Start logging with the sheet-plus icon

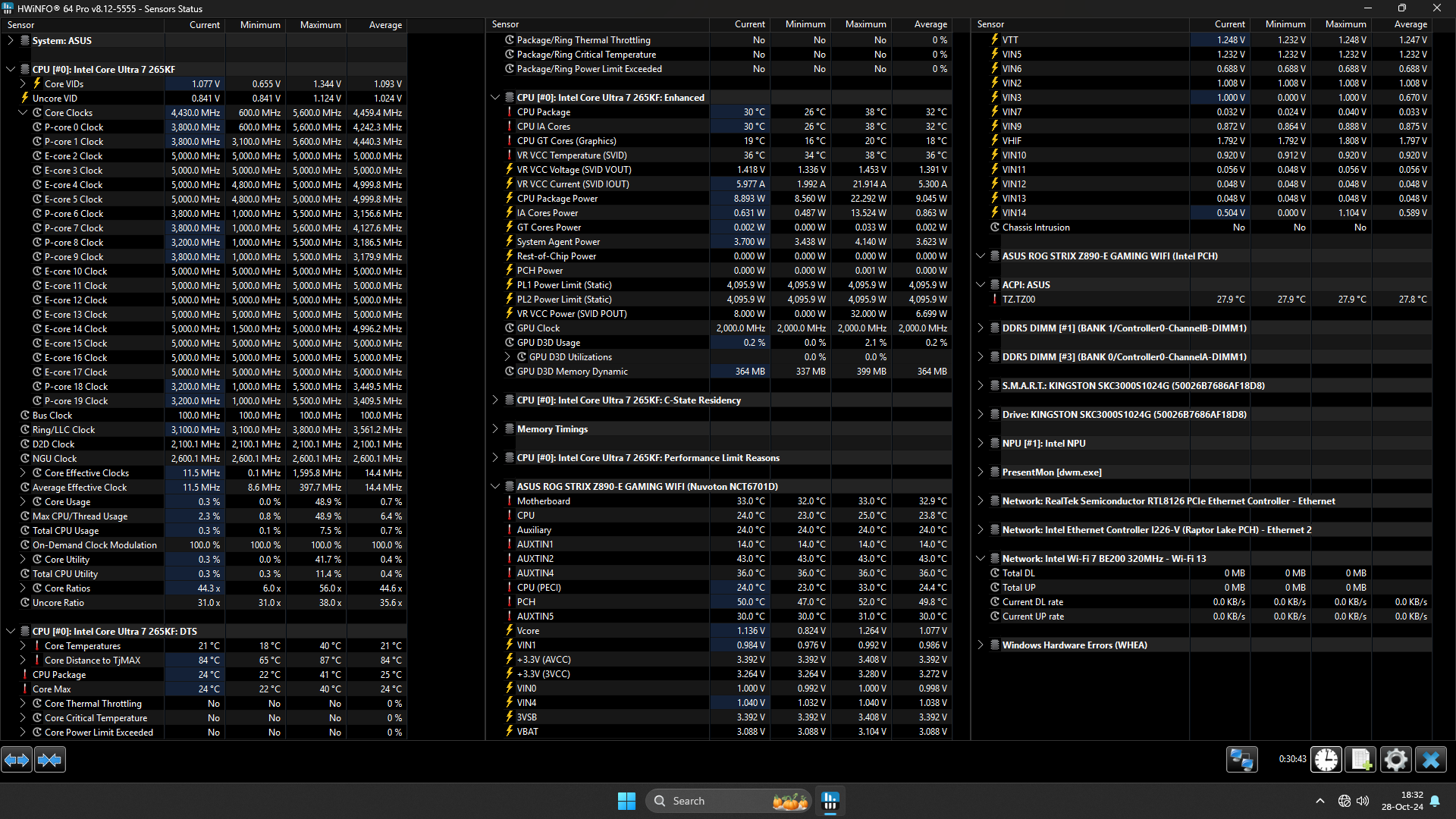pos(1360,759)
